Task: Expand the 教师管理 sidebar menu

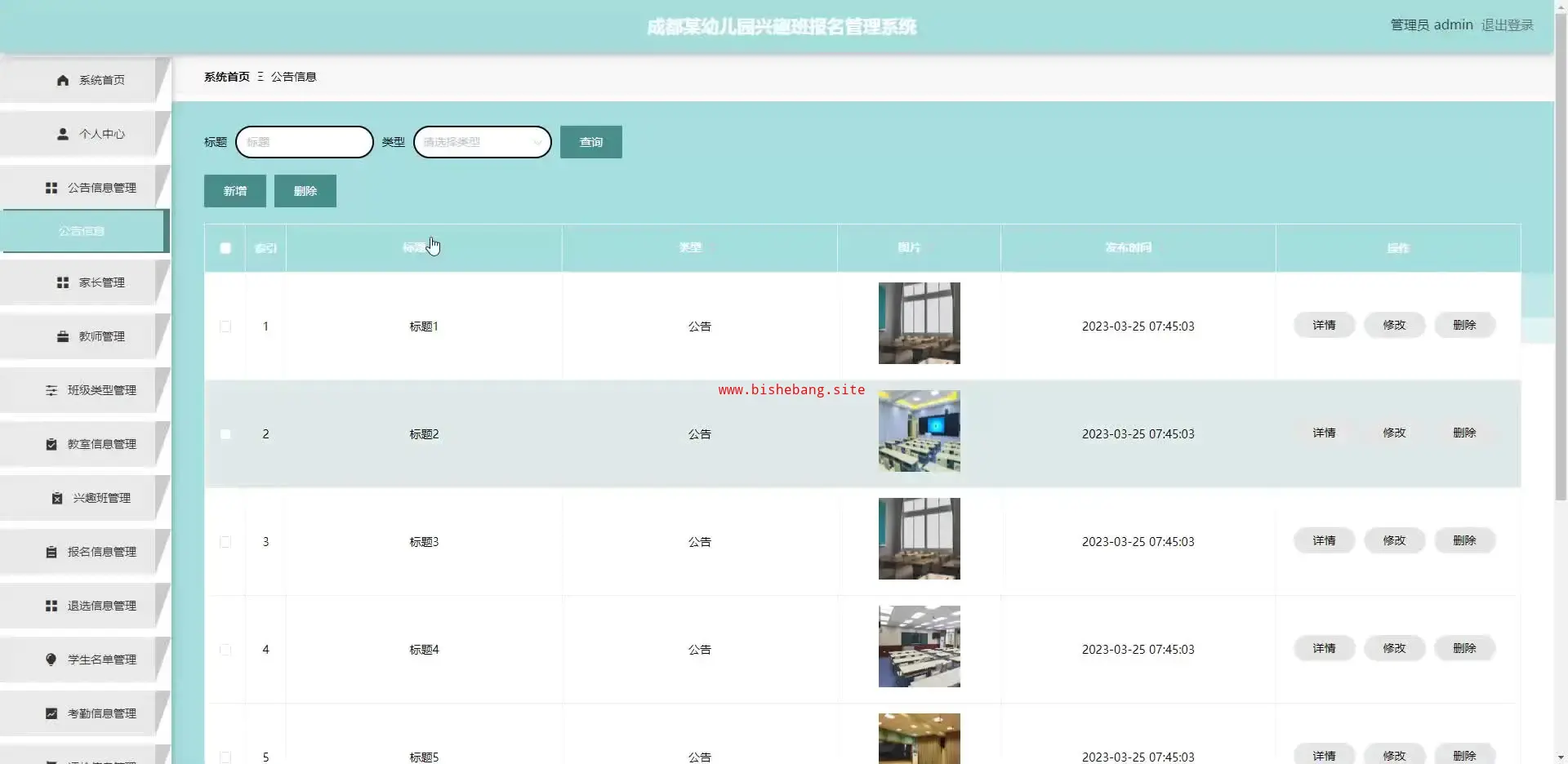Action: (85, 336)
